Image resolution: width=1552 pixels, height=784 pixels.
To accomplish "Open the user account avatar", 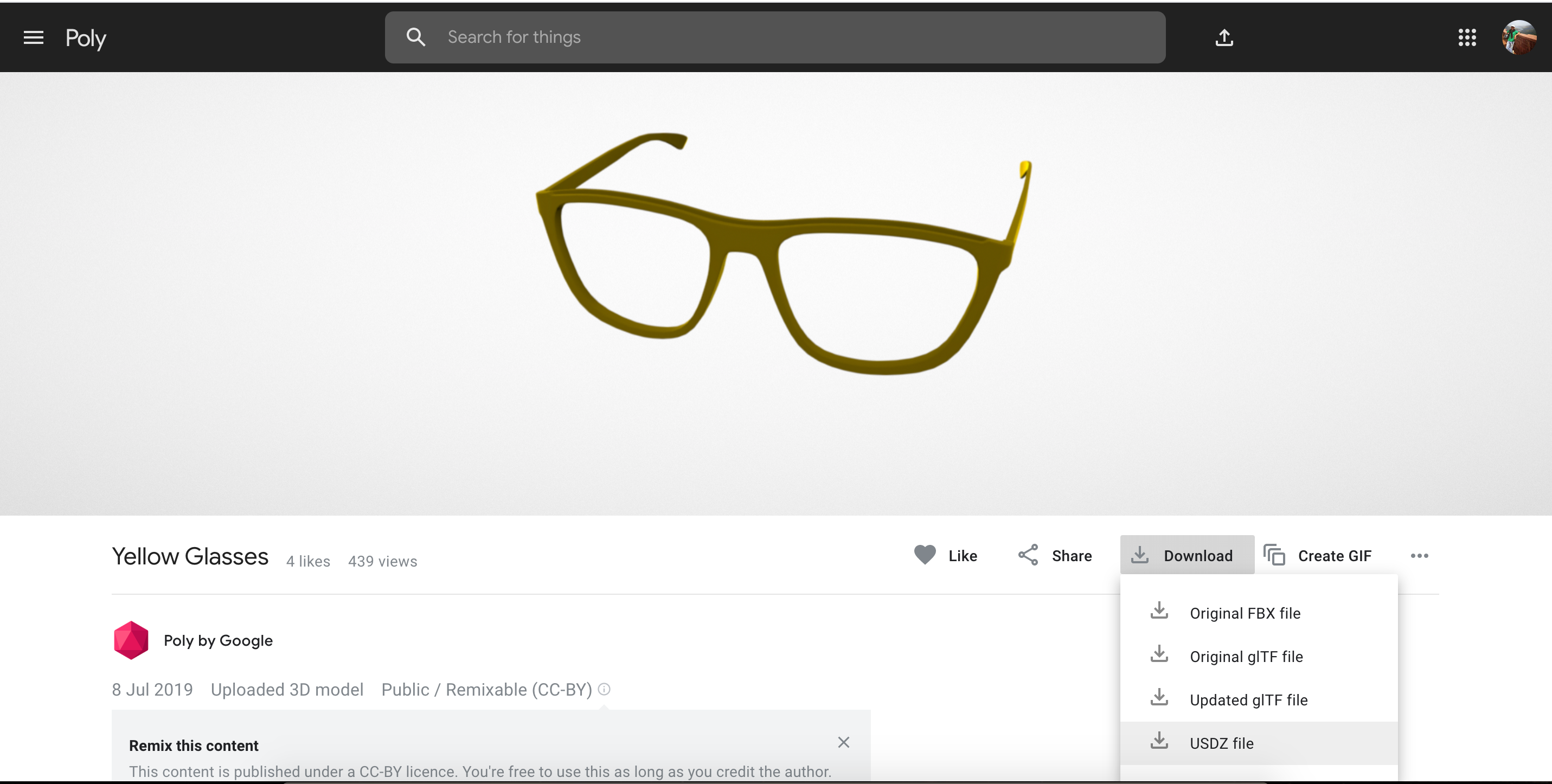I will pyautogui.click(x=1518, y=38).
